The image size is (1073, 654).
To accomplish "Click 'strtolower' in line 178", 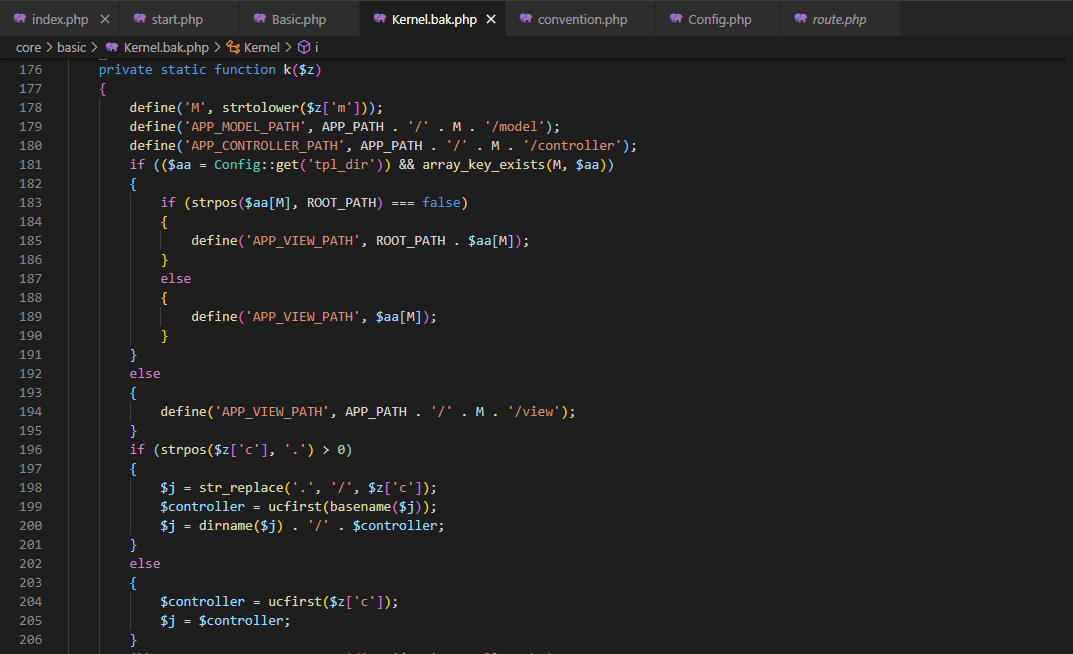I will [x=261, y=107].
